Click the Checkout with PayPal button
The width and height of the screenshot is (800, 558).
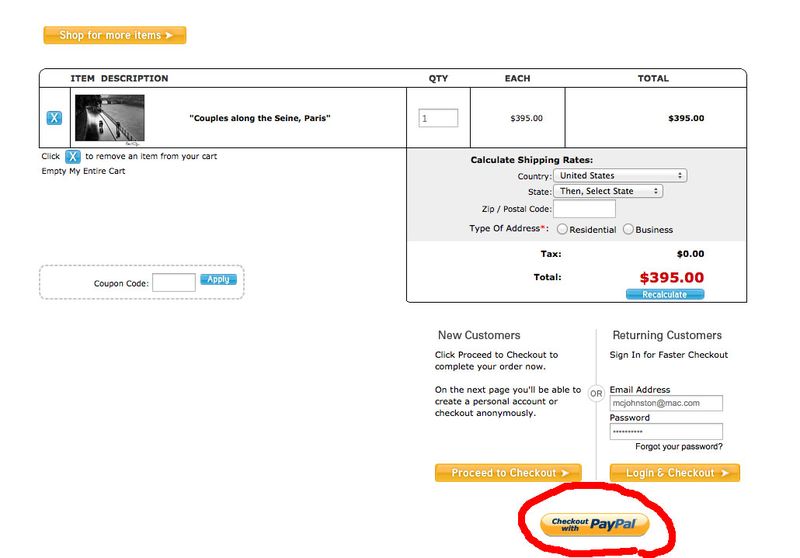point(594,524)
